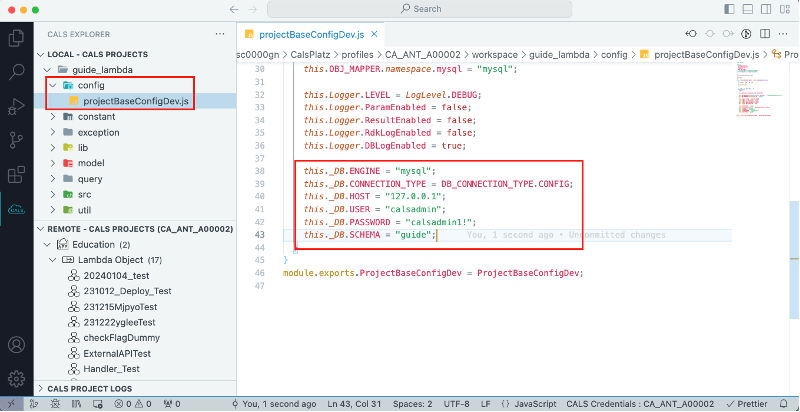Click the guide_lambda breadcrumb segment
The image size is (800, 412).
559,55
